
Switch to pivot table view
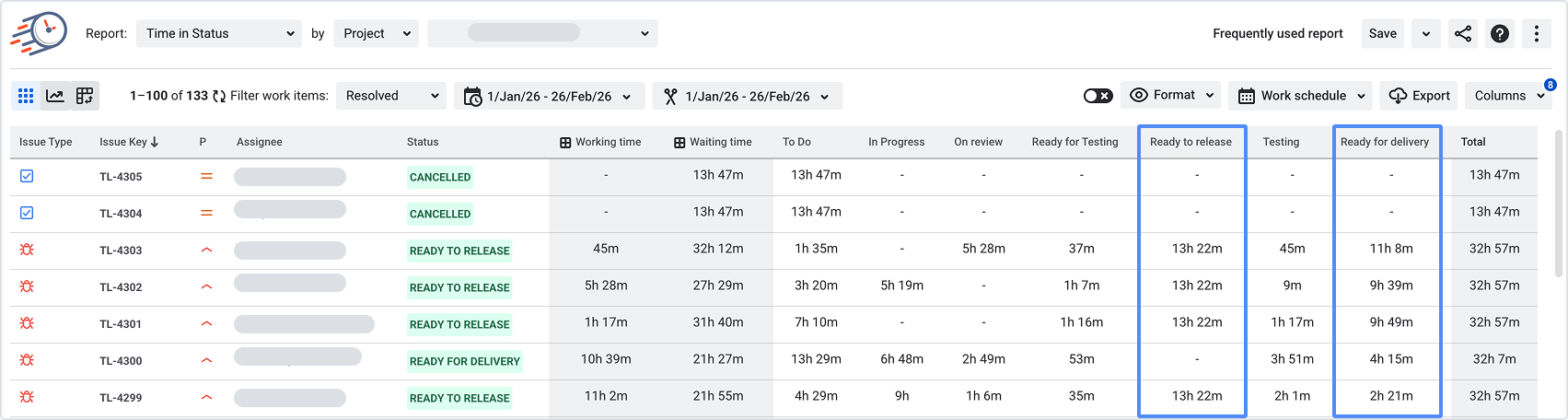(x=85, y=96)
